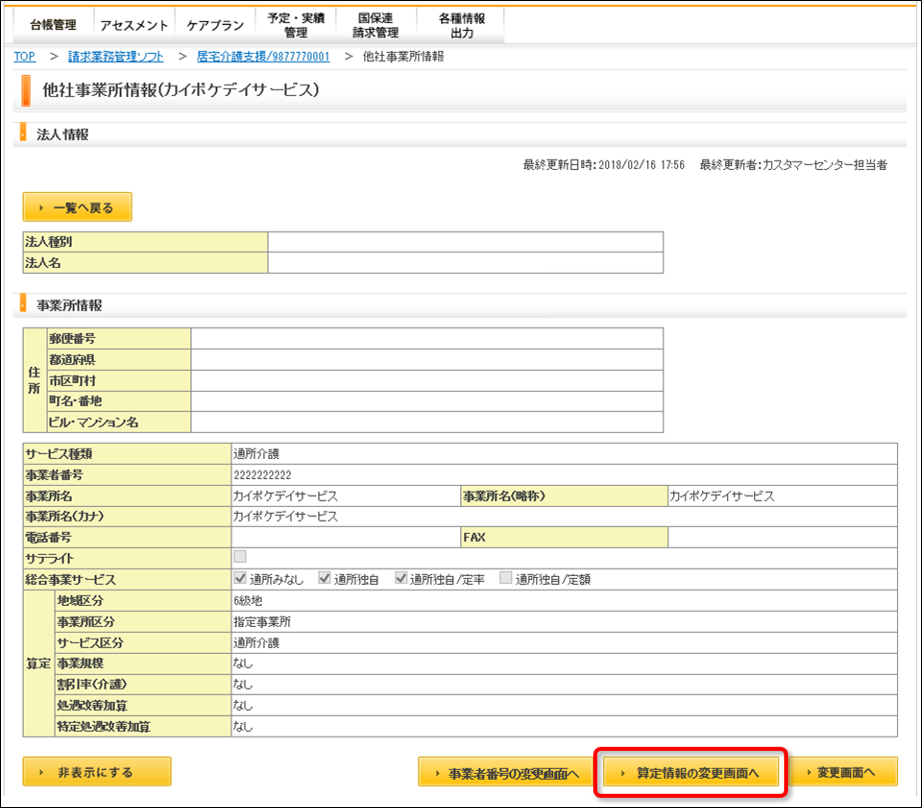
Task: Click the 事業規模 label cell
Action: (x=143, y=663)
